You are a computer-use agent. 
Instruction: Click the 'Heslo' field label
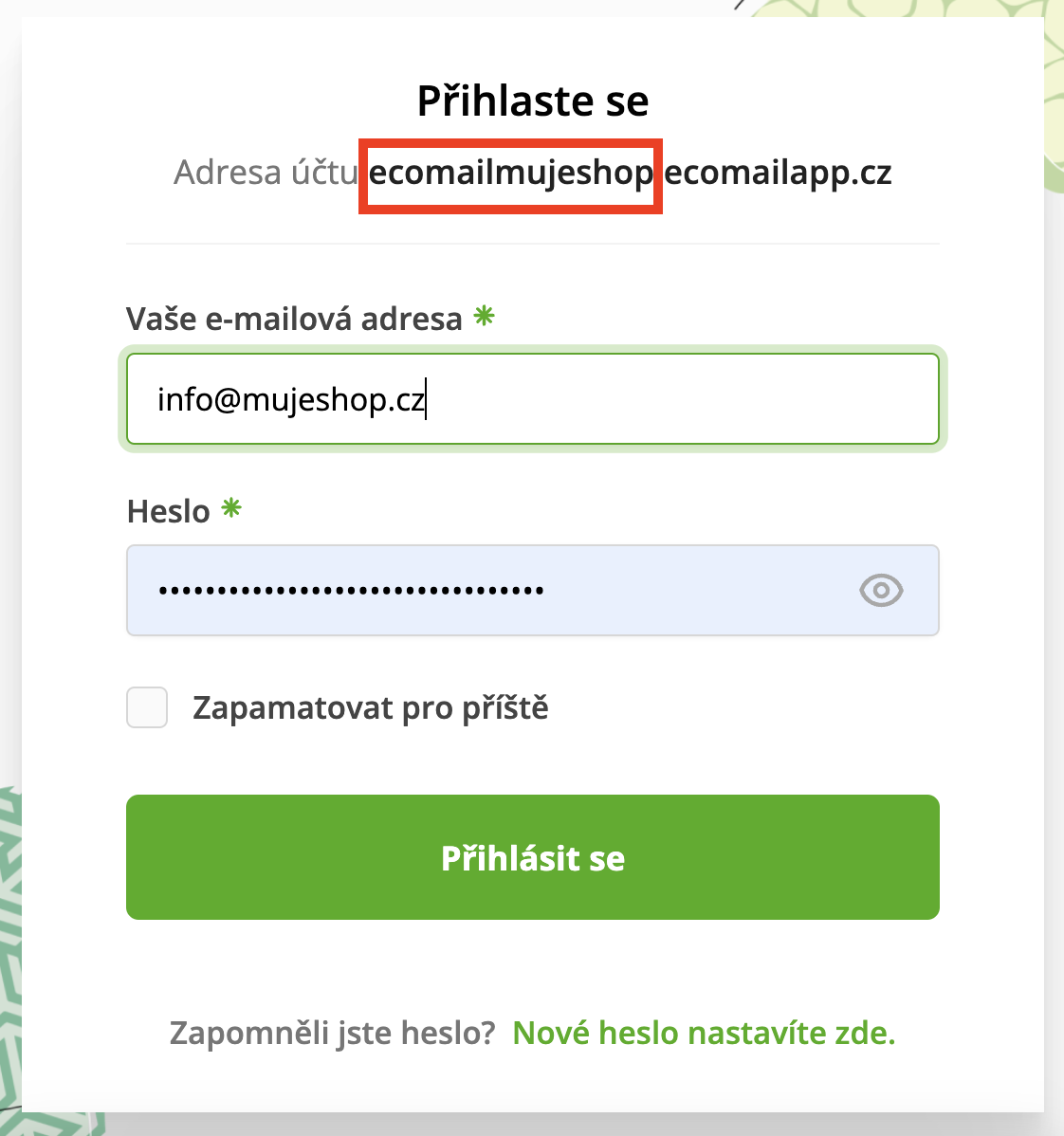click(169, 512)
